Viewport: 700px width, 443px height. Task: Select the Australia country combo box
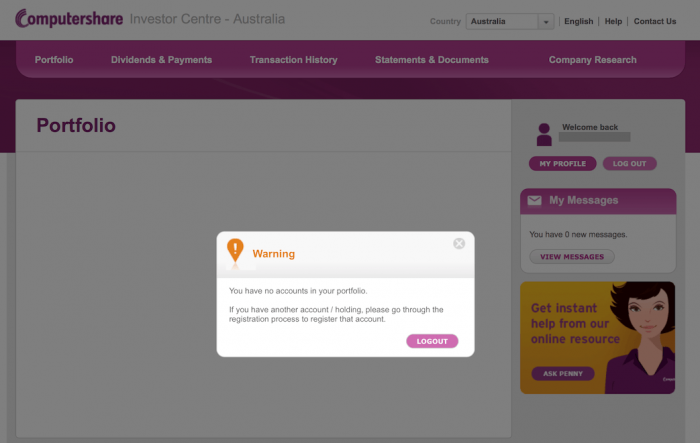click(x=510, y=21)
